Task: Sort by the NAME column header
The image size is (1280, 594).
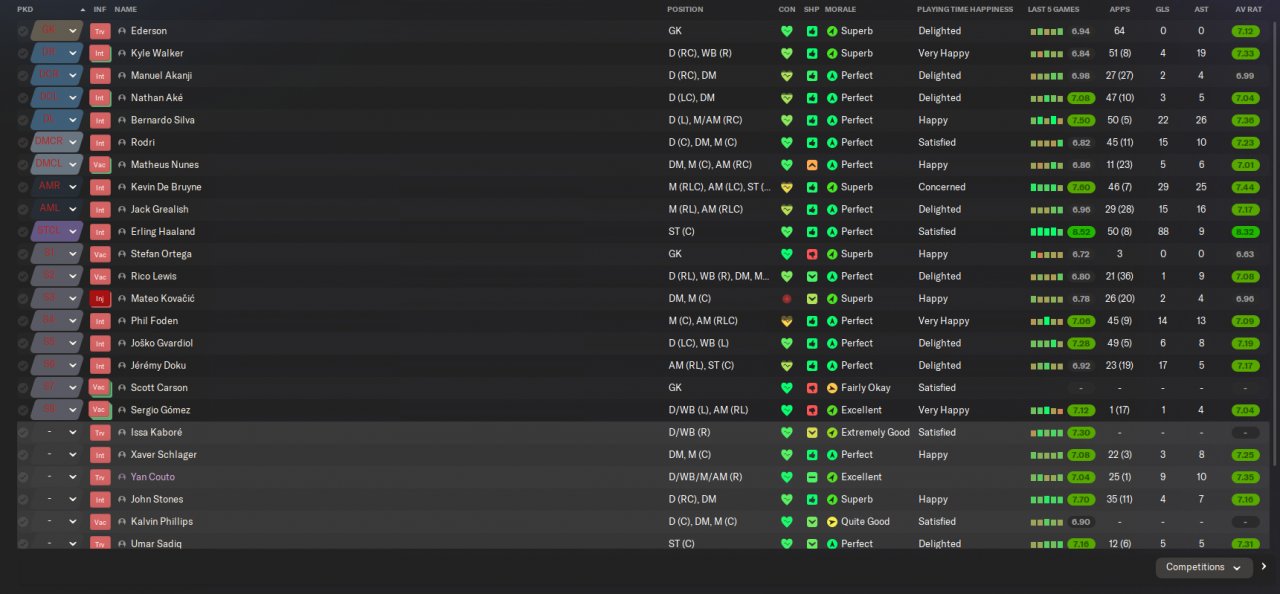Action: coord(126,9)
